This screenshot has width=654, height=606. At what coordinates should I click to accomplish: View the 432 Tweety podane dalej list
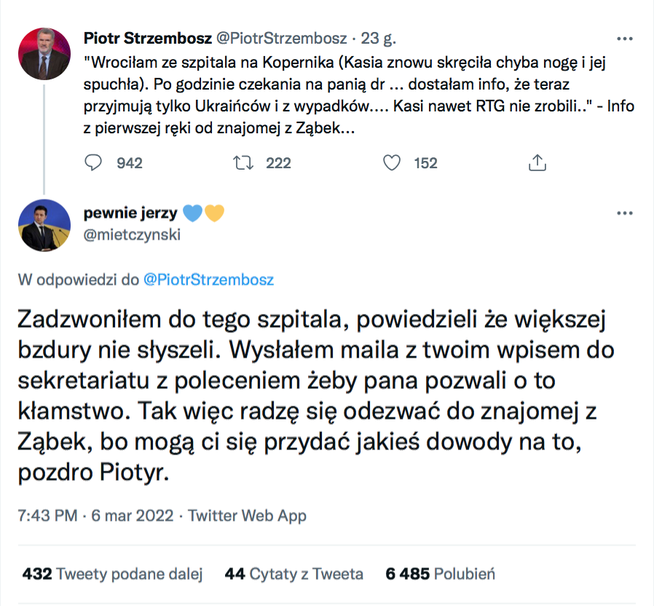point(112,574)
